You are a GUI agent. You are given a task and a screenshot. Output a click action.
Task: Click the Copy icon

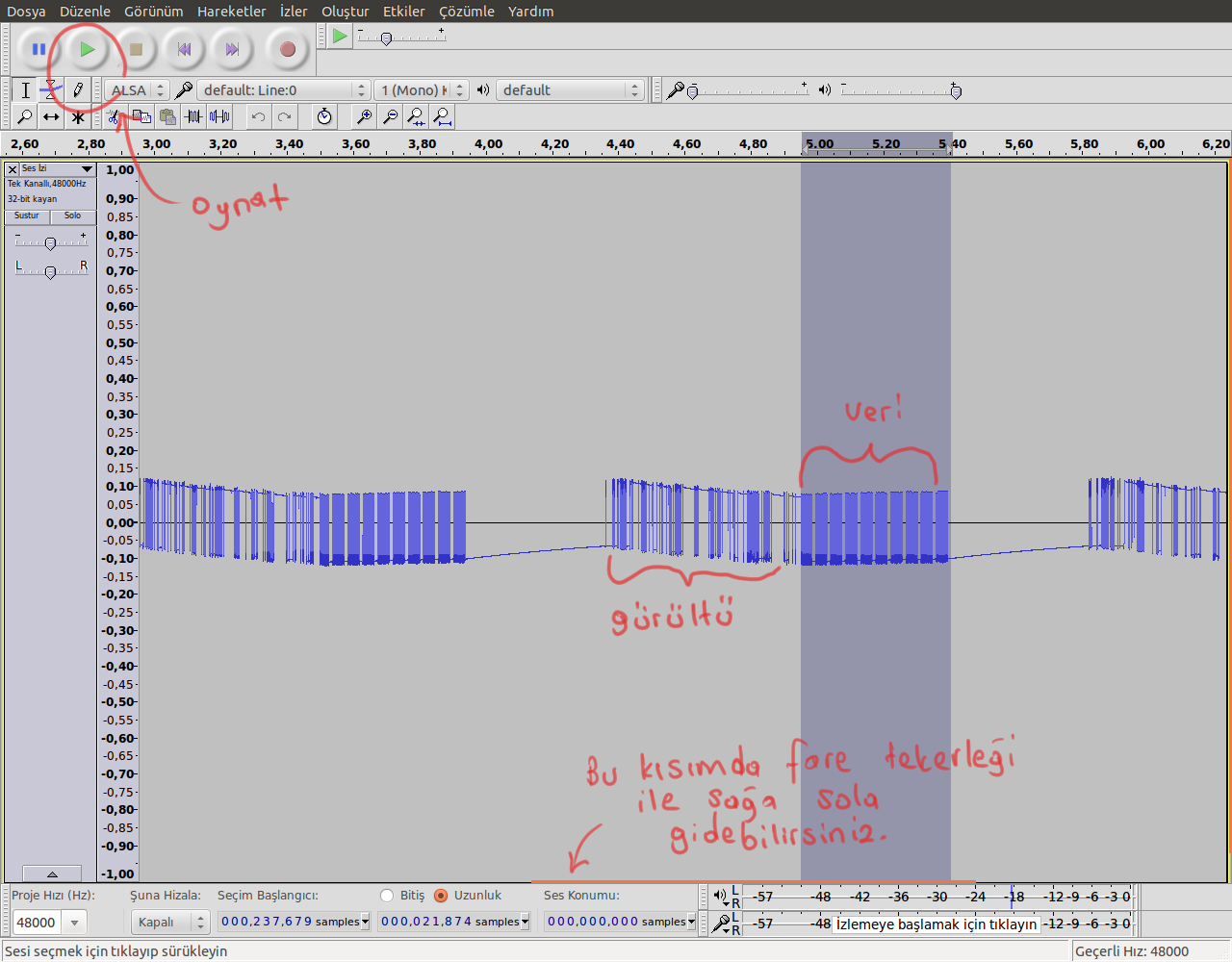tap(141, 117)
